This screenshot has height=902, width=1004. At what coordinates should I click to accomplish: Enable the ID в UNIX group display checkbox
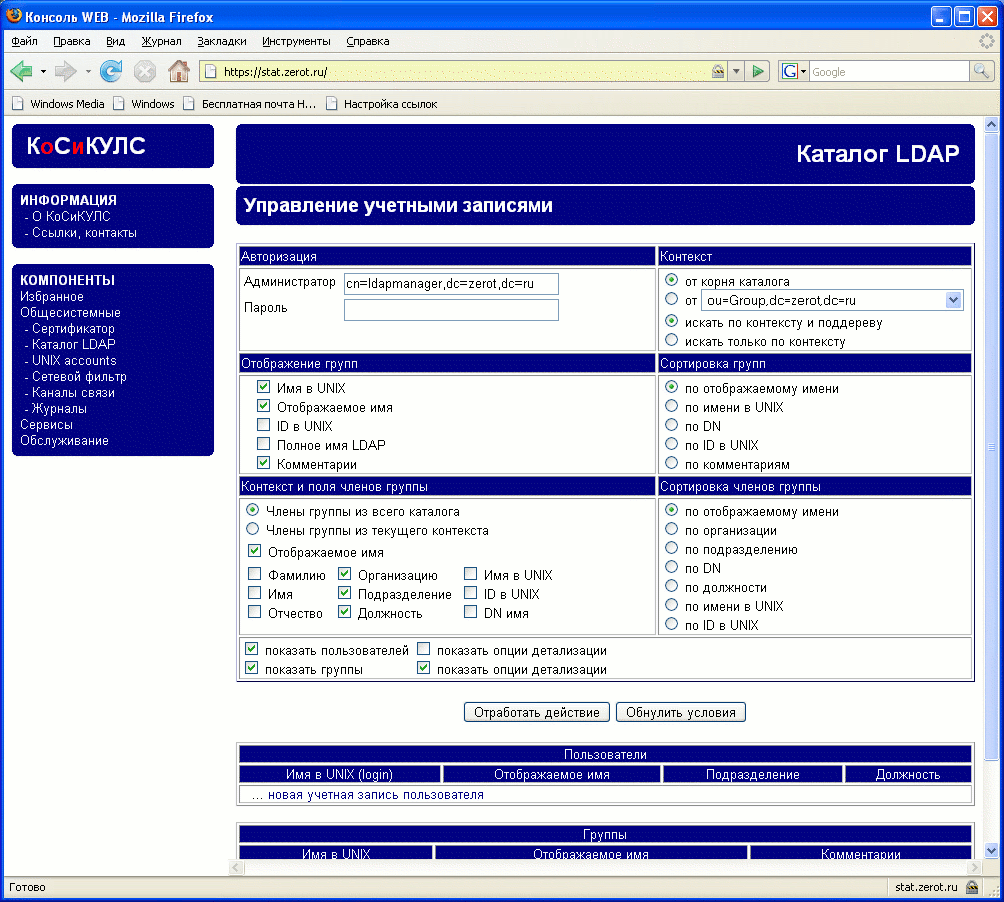263,424
